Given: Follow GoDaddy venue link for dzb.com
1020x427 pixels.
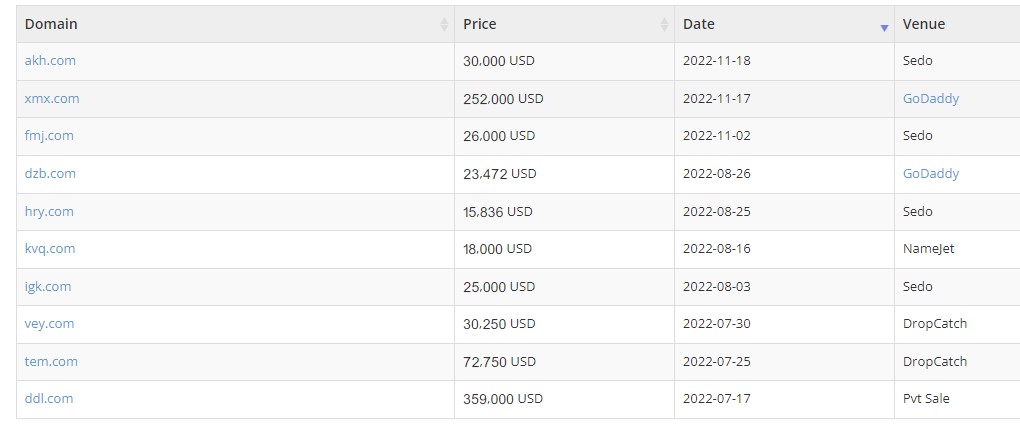Looking at the screenshot, I should pos(931,174).
